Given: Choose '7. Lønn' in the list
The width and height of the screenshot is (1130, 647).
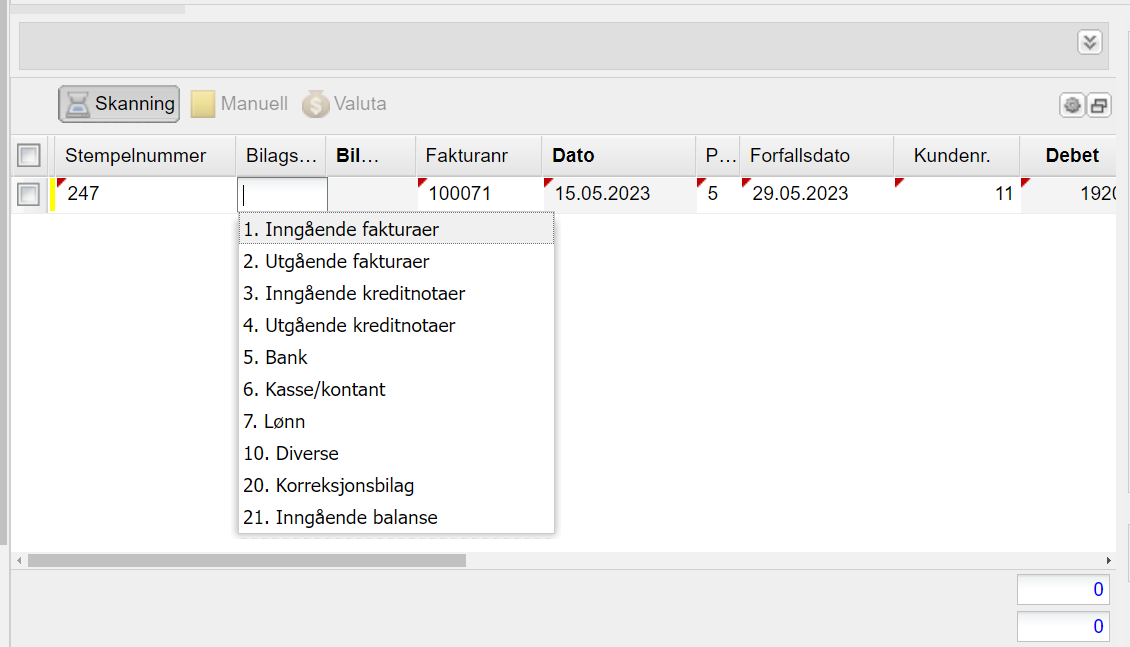Looking at the screenshot, I should tap(274, 422).
